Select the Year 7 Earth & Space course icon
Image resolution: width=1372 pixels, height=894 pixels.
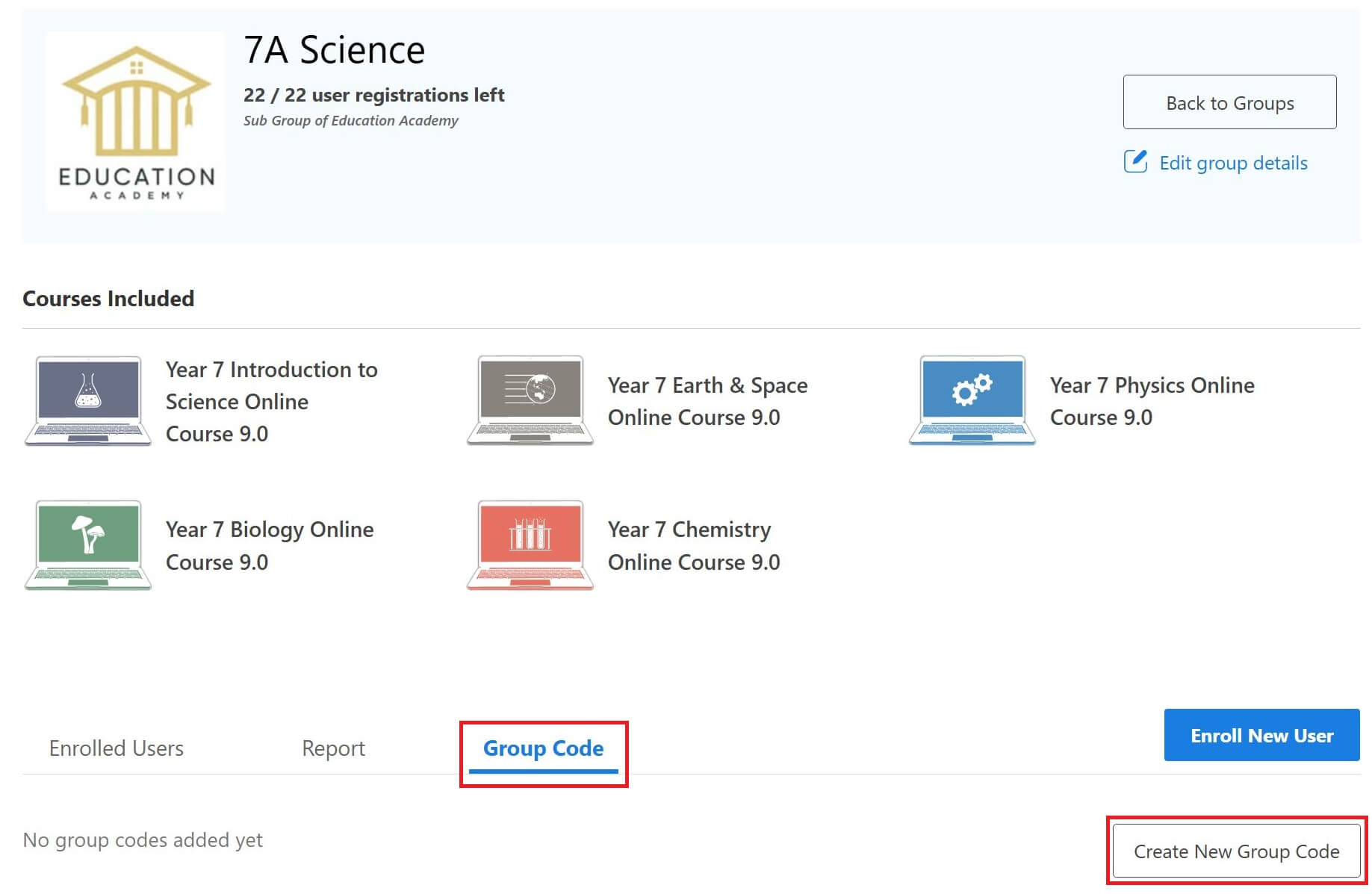tap(529, 400)
